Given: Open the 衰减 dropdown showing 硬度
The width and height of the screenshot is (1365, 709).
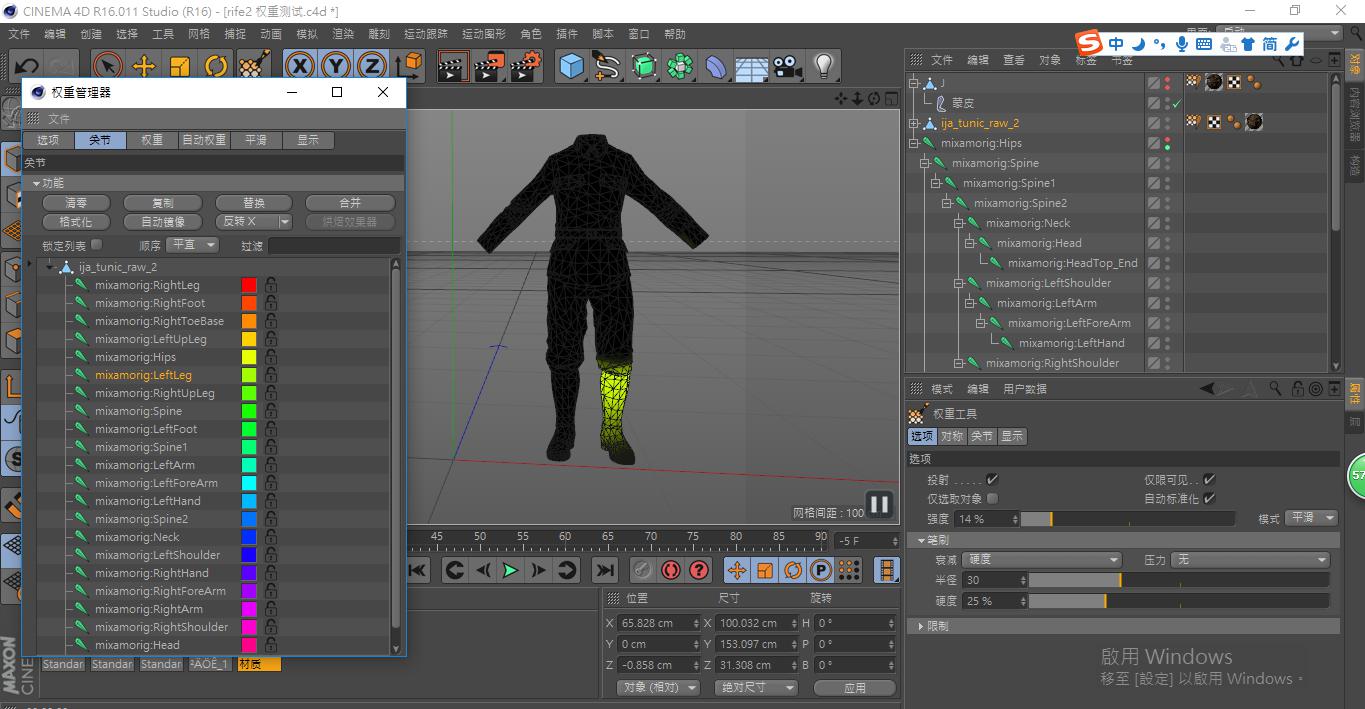Looking at the screenshot, I should pyautogui.click(x=1041, y=560).
